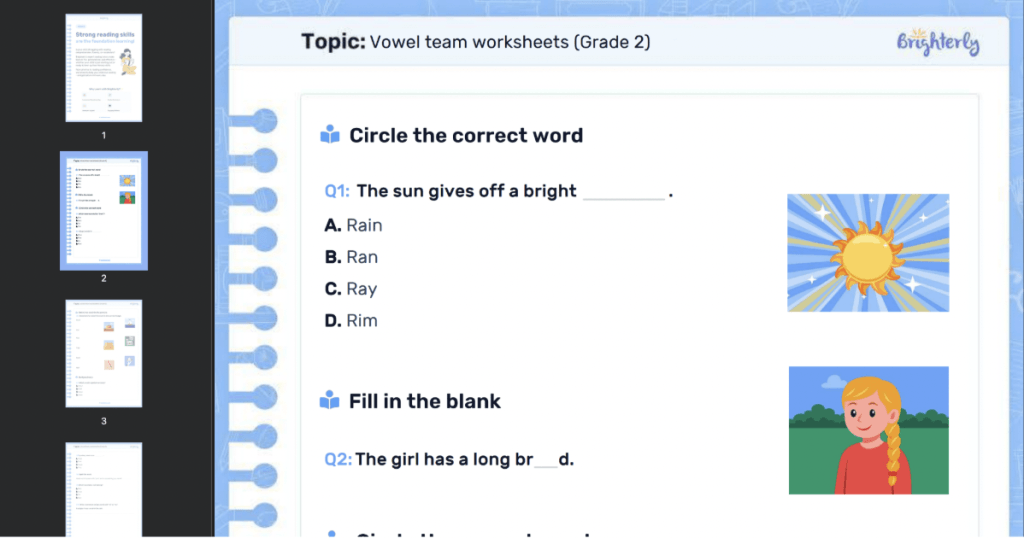
Task: Click the "Fill in the blank" heading
Action: (424, 401)
